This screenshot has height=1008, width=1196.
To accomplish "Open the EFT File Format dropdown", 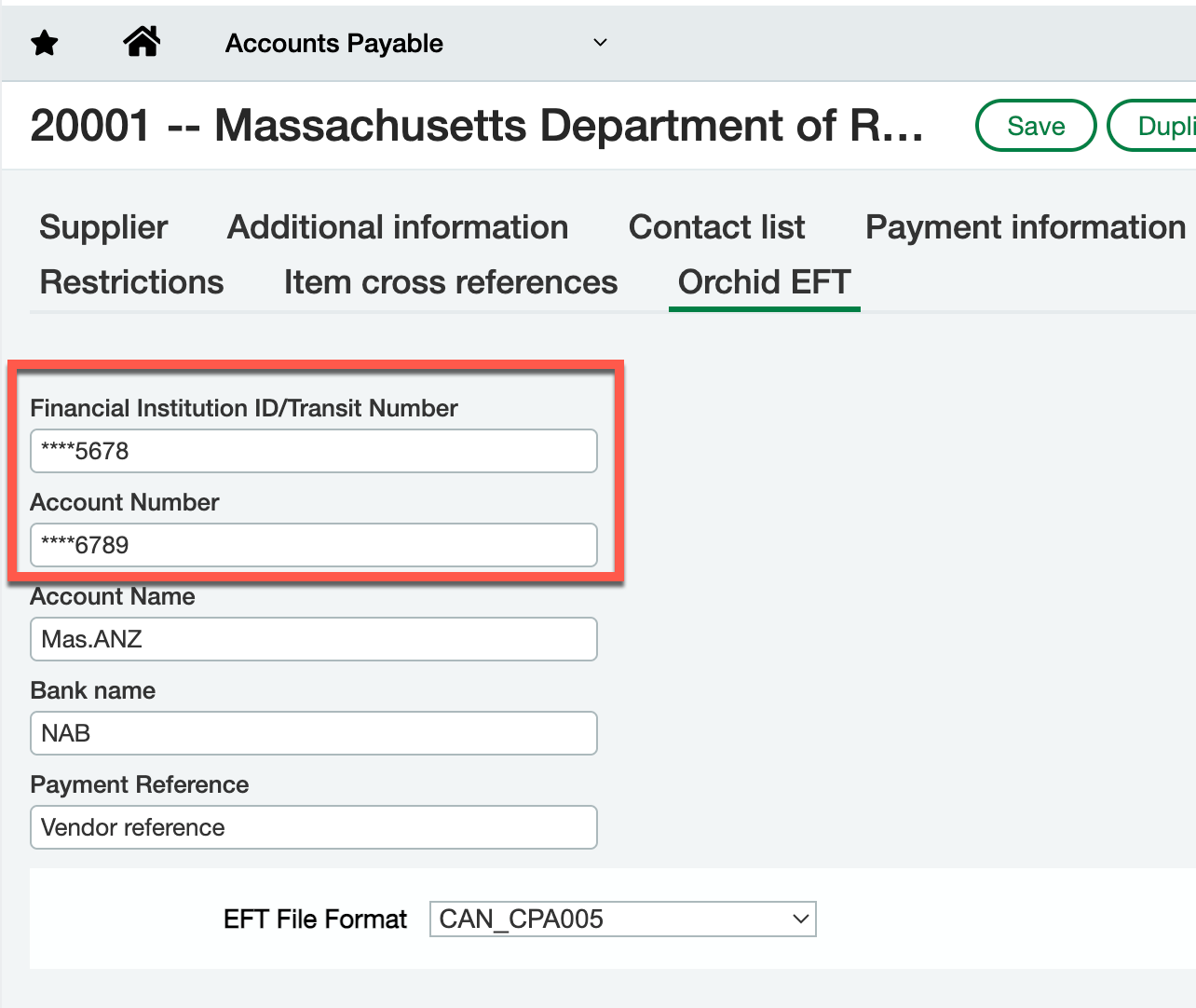I will point(622,919).
